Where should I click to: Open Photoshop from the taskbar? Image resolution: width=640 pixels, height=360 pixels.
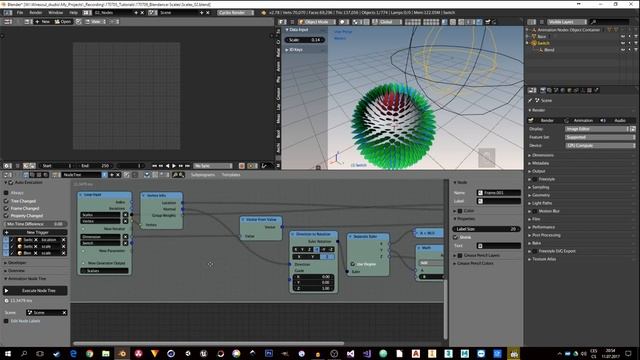coord(269,353)
